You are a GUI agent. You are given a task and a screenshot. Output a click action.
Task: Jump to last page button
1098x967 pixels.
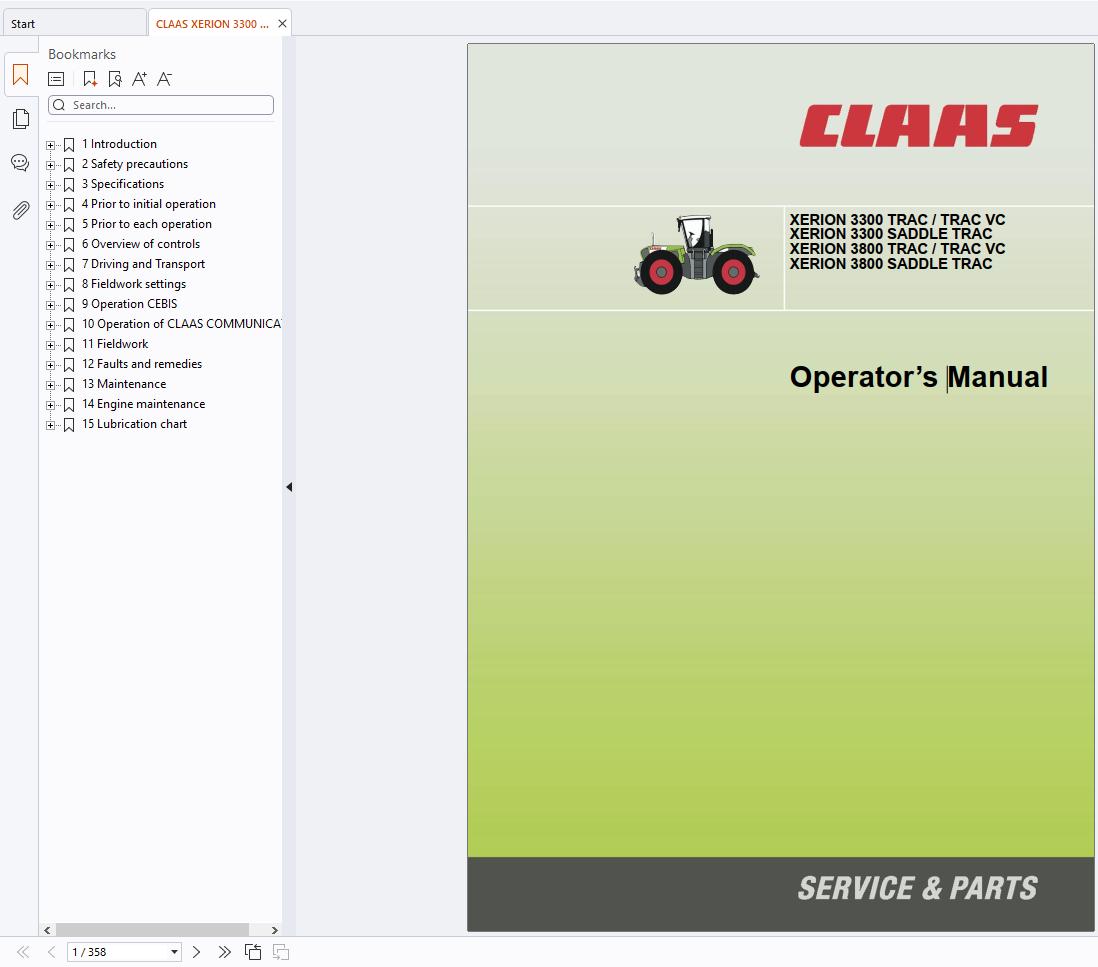[x=224, y=952]
